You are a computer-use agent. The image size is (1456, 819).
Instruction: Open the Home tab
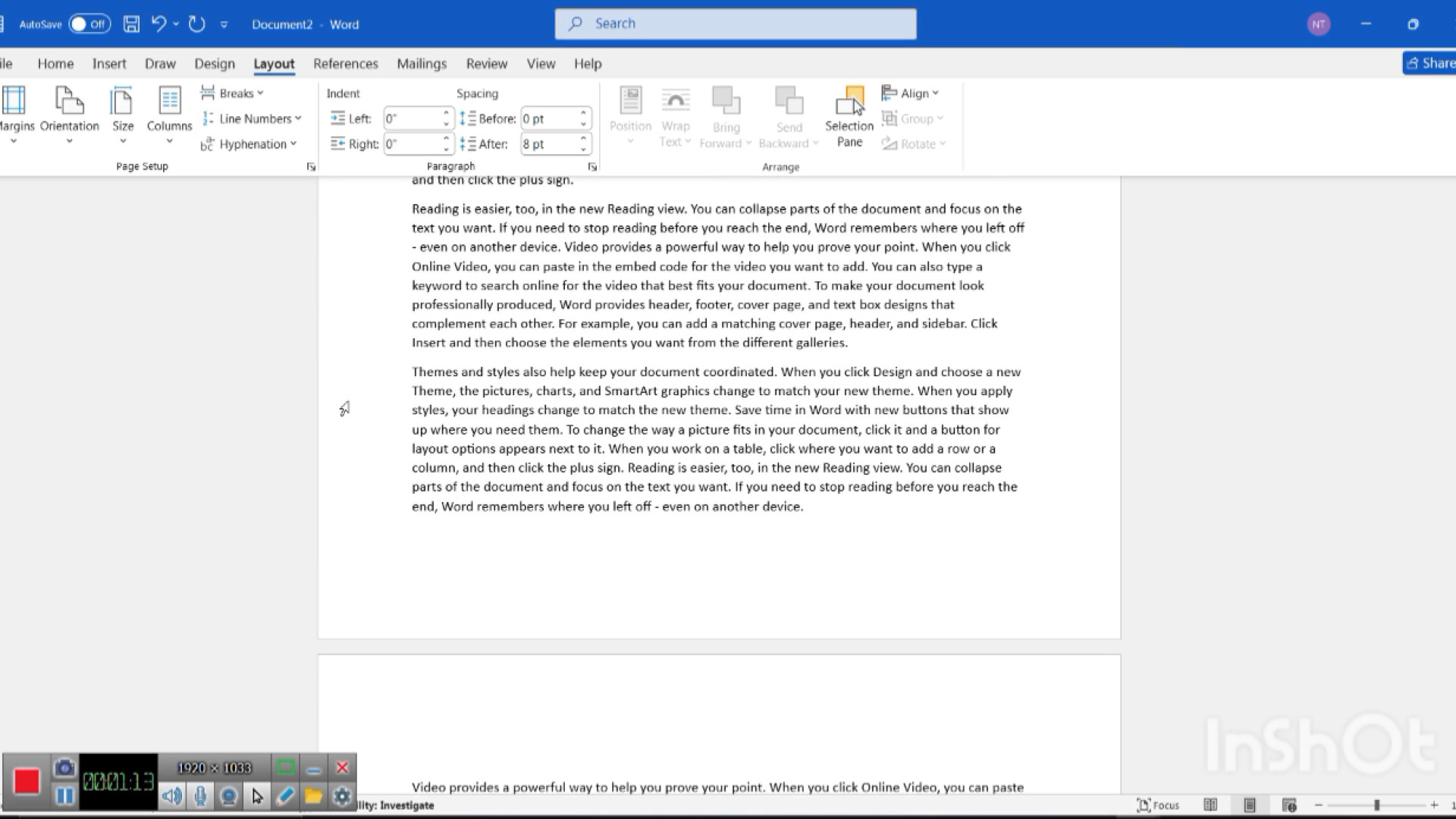pyautogui.click(x=55, y=64)
